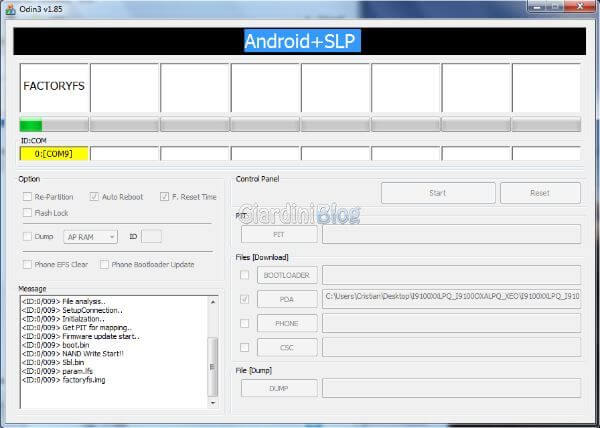Viewport: 600px width, 428px height.
Task: Click the Message log scroll up arrow
Action: coord(213,302)
